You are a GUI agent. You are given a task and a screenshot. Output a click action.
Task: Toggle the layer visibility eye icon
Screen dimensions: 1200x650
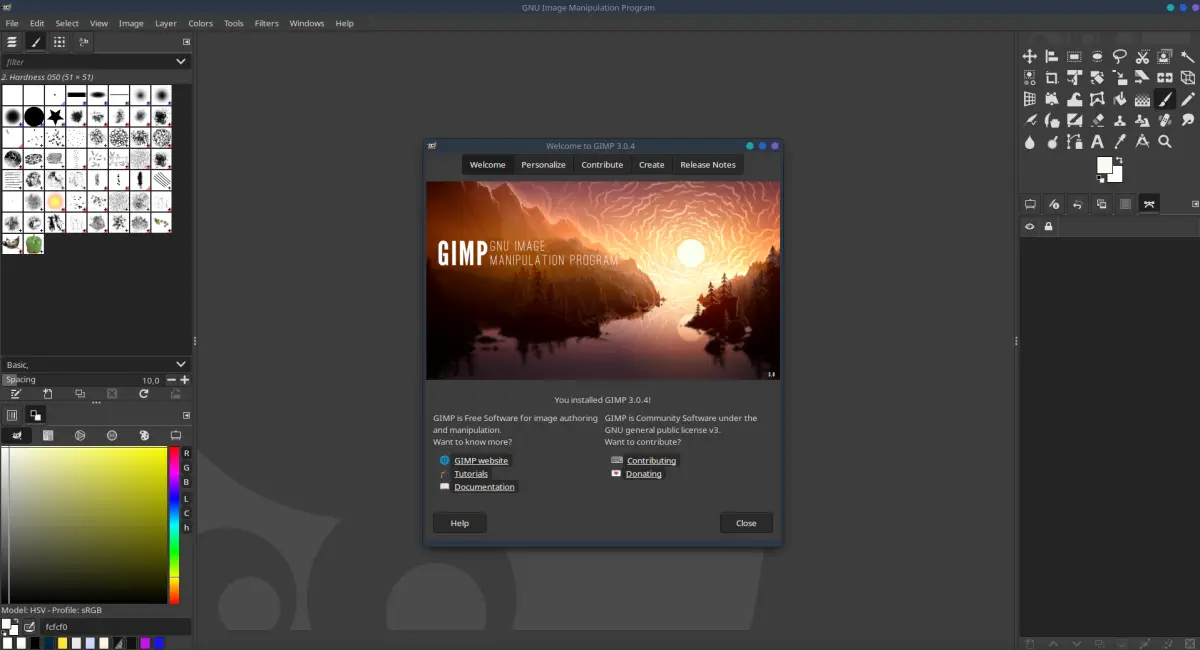pyautogui.click(x=1029, y=227)
